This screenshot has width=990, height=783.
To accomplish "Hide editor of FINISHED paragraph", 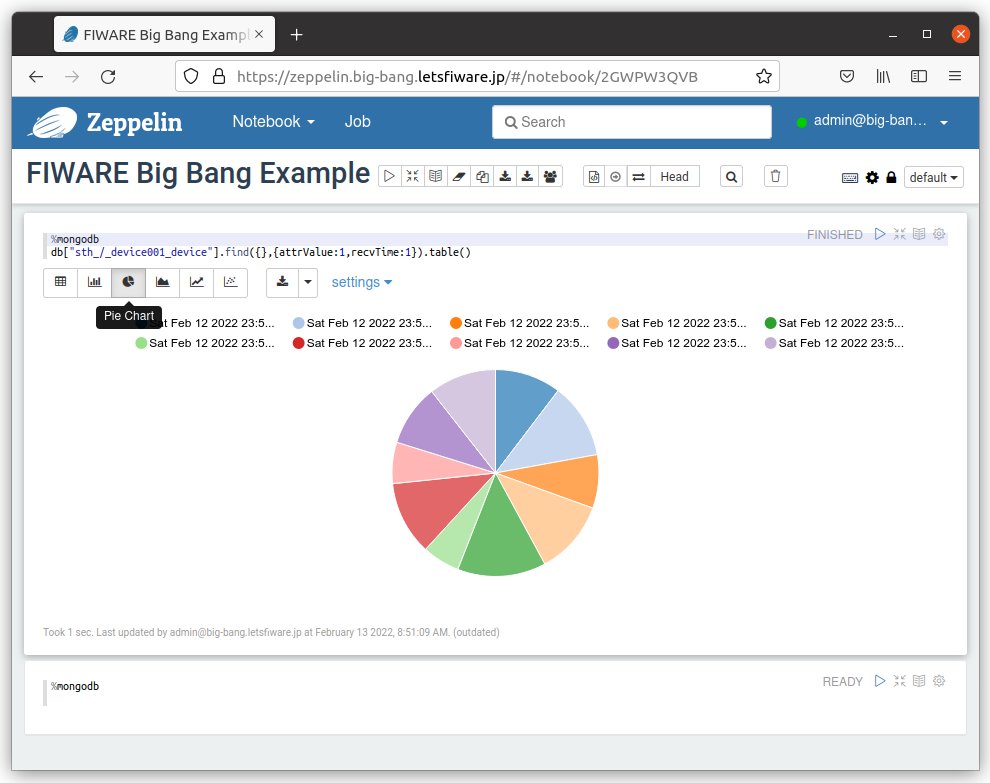I will pyautogui.click(x=900, y=234).
